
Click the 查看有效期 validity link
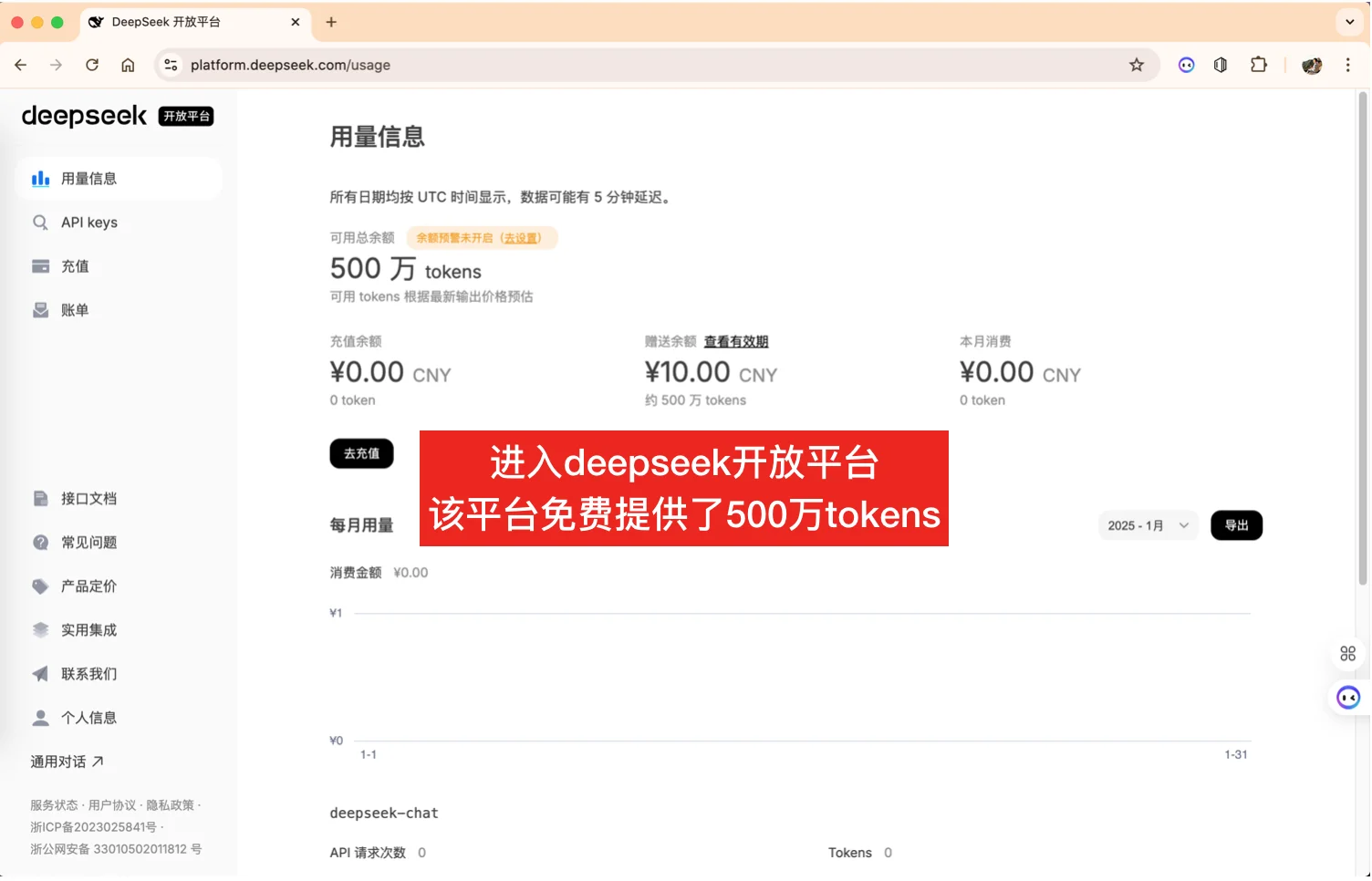736,341
